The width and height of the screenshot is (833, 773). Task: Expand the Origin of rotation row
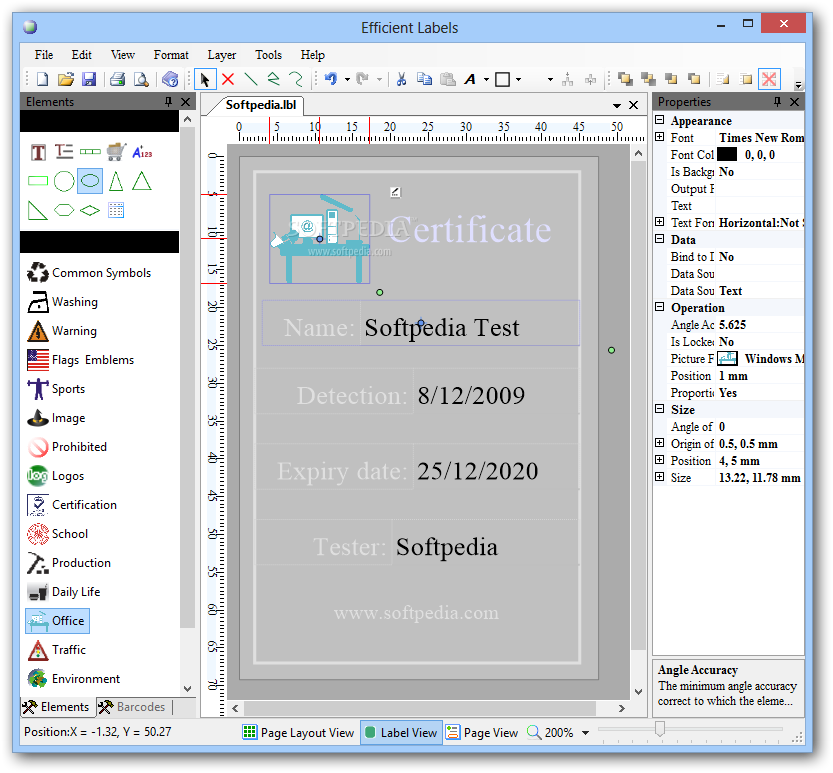pyautogui.click(x=659, y=443)
